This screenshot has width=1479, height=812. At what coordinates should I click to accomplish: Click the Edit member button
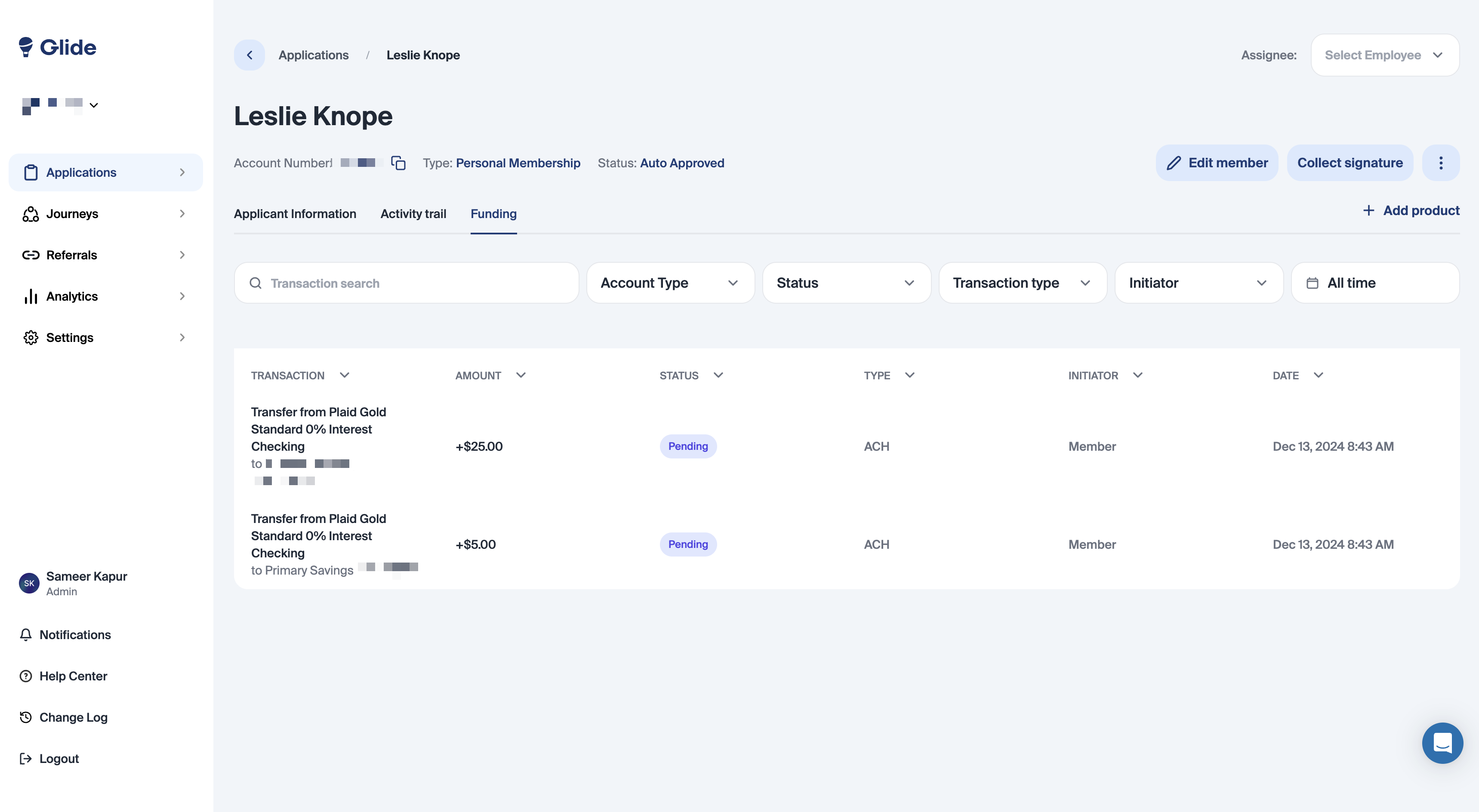coord(1216,163)
